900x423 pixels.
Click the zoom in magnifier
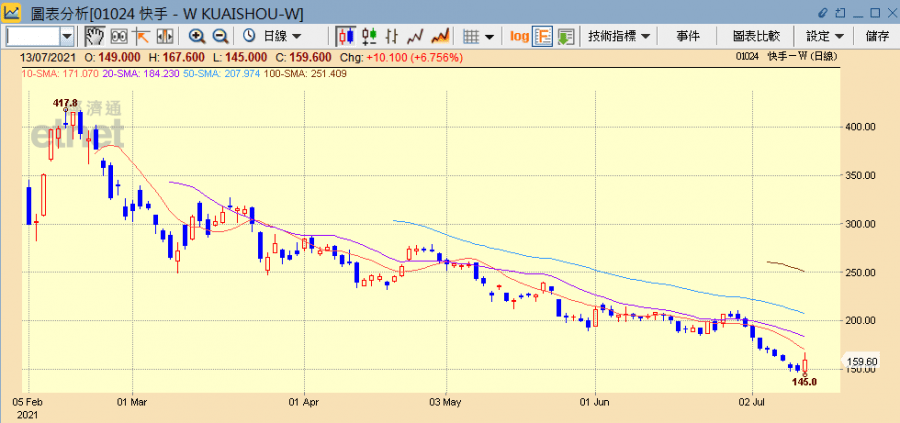tap(196, 36)
